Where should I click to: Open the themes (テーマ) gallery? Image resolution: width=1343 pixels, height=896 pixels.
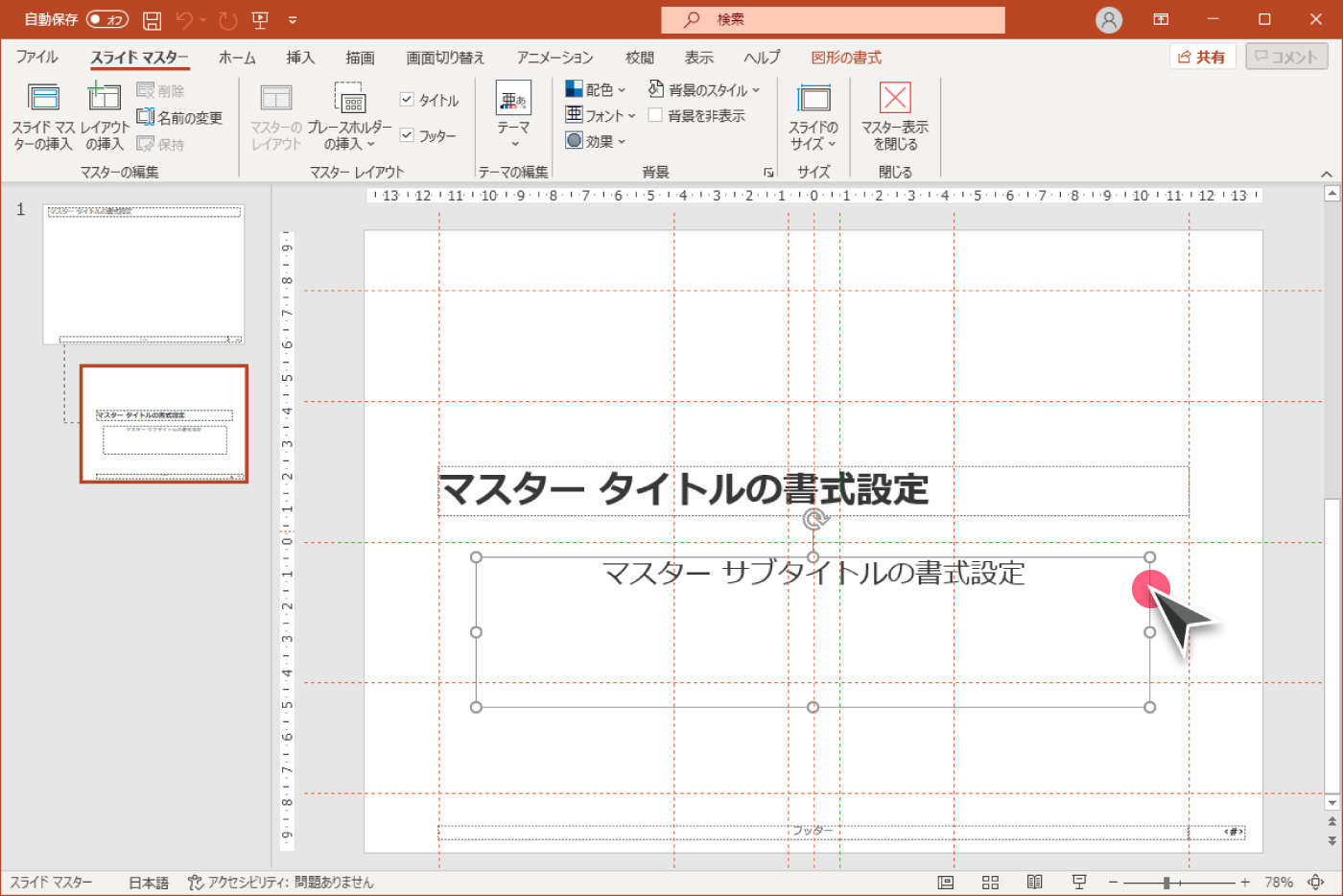[x=513, y=116]
